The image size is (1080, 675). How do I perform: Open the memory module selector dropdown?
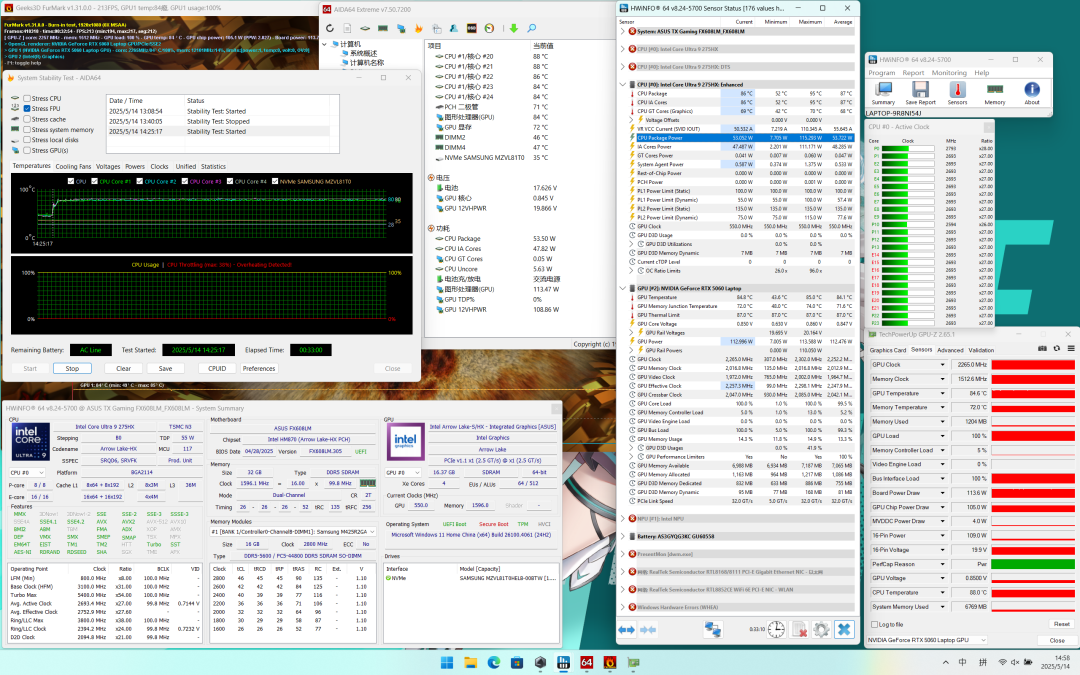[x=293, y=532]
